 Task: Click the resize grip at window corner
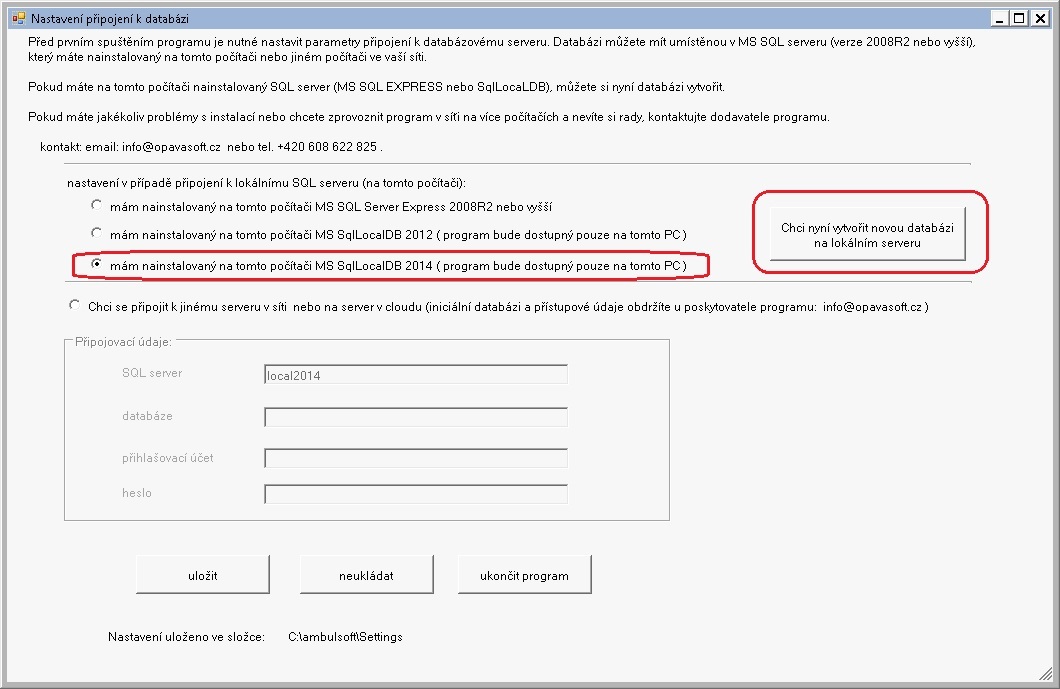[x=1046, y=673]
